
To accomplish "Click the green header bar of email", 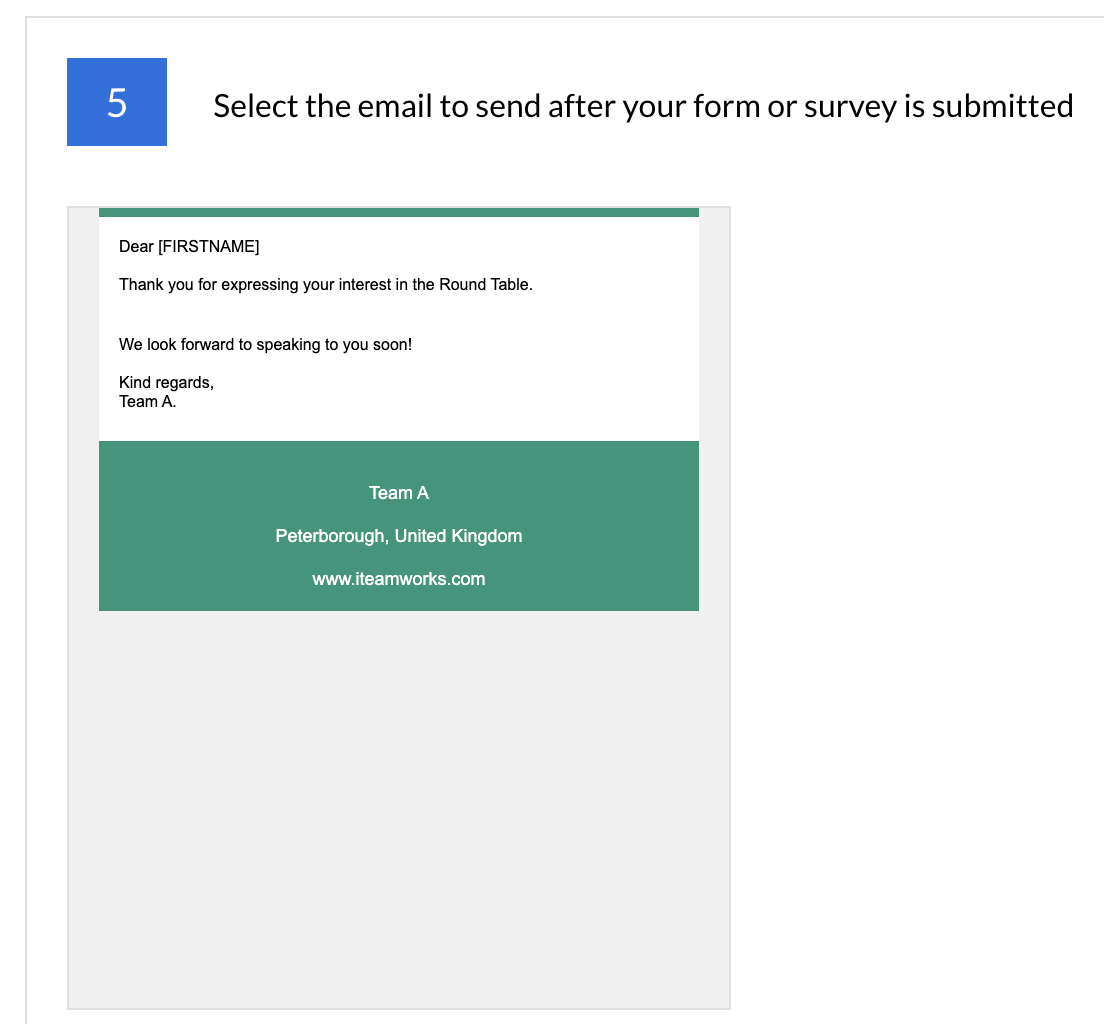I will pos(398,212).
